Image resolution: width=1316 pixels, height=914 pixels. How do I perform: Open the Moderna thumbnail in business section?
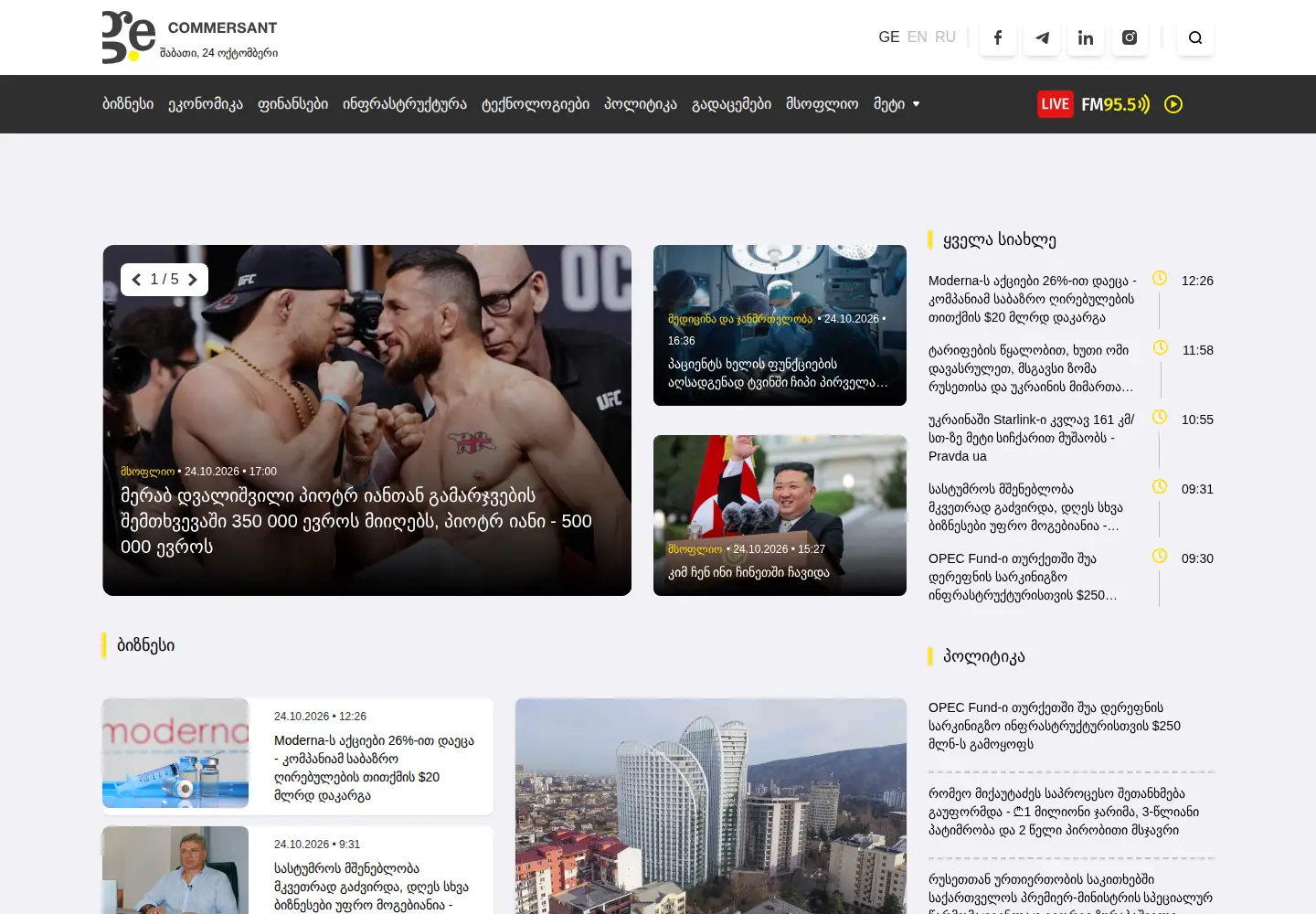coord(175,753)
